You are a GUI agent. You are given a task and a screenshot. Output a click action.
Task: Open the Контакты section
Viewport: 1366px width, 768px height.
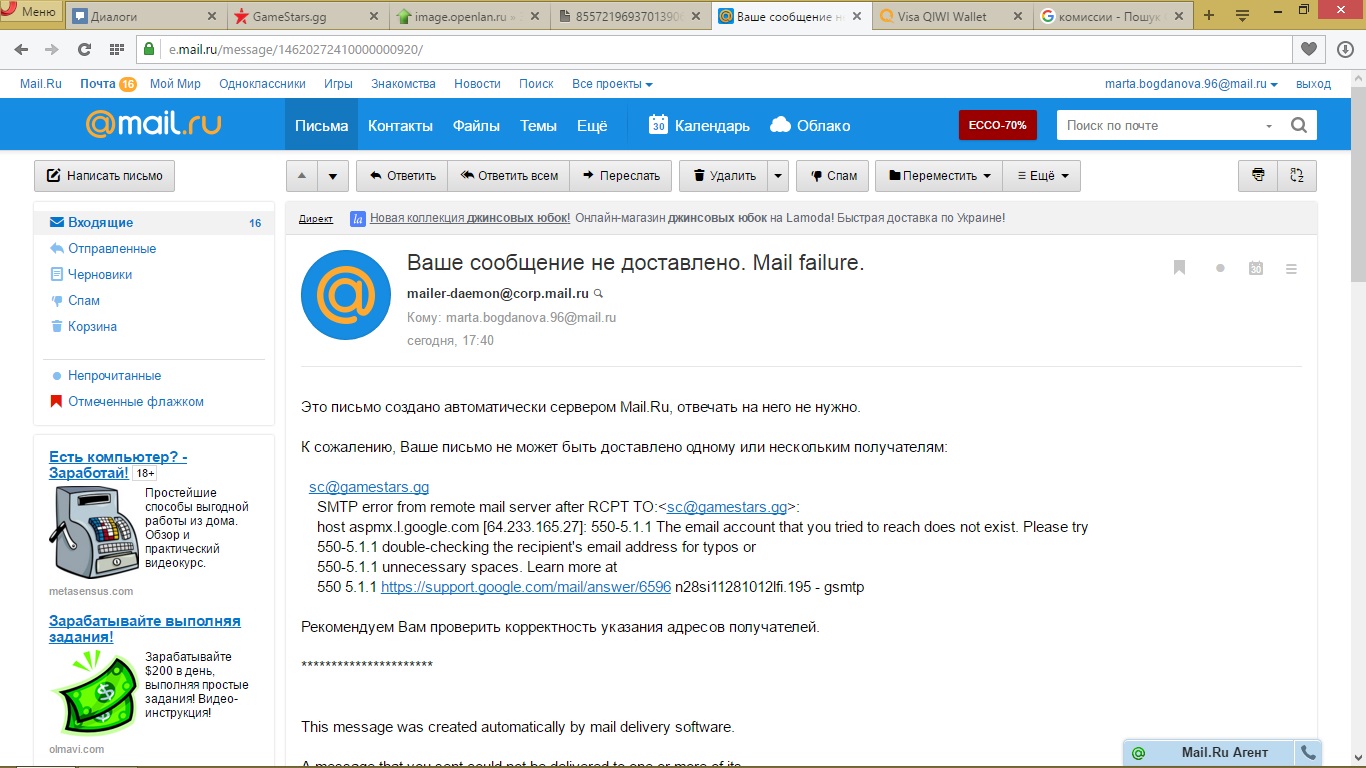(x=400, y=125)
